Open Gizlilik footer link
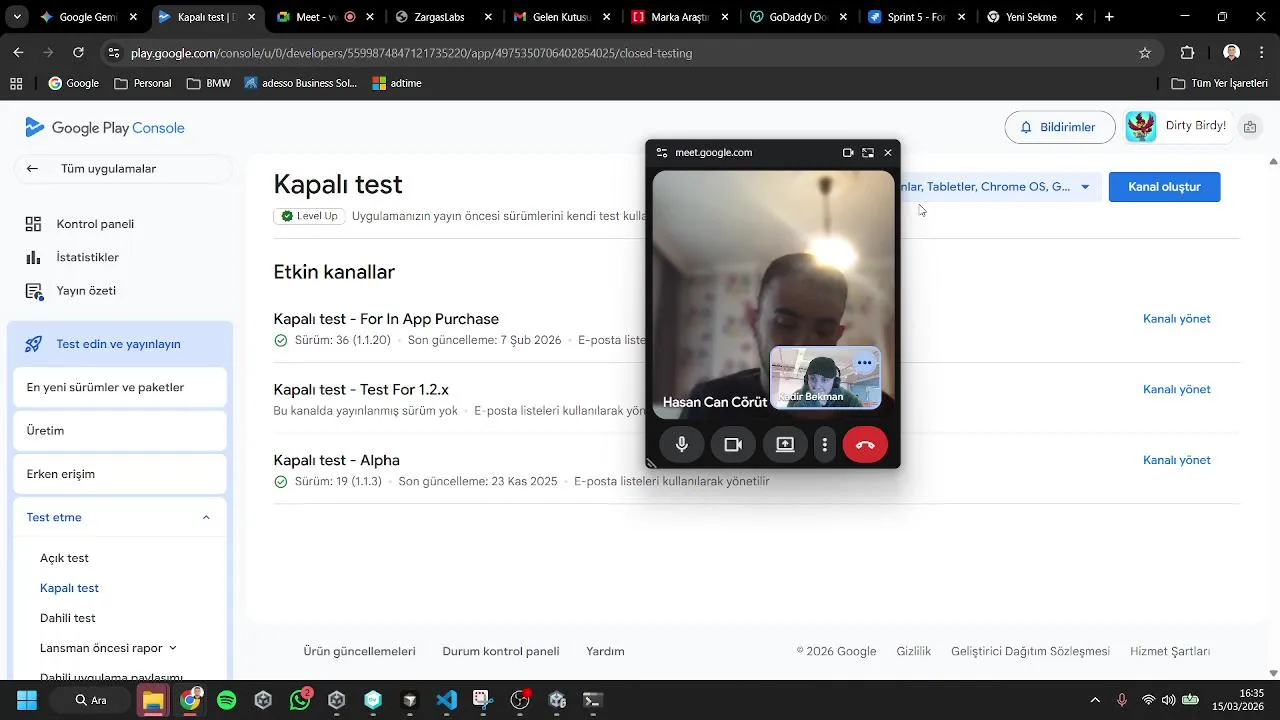 pyautogui.click(x=914, y=651)
